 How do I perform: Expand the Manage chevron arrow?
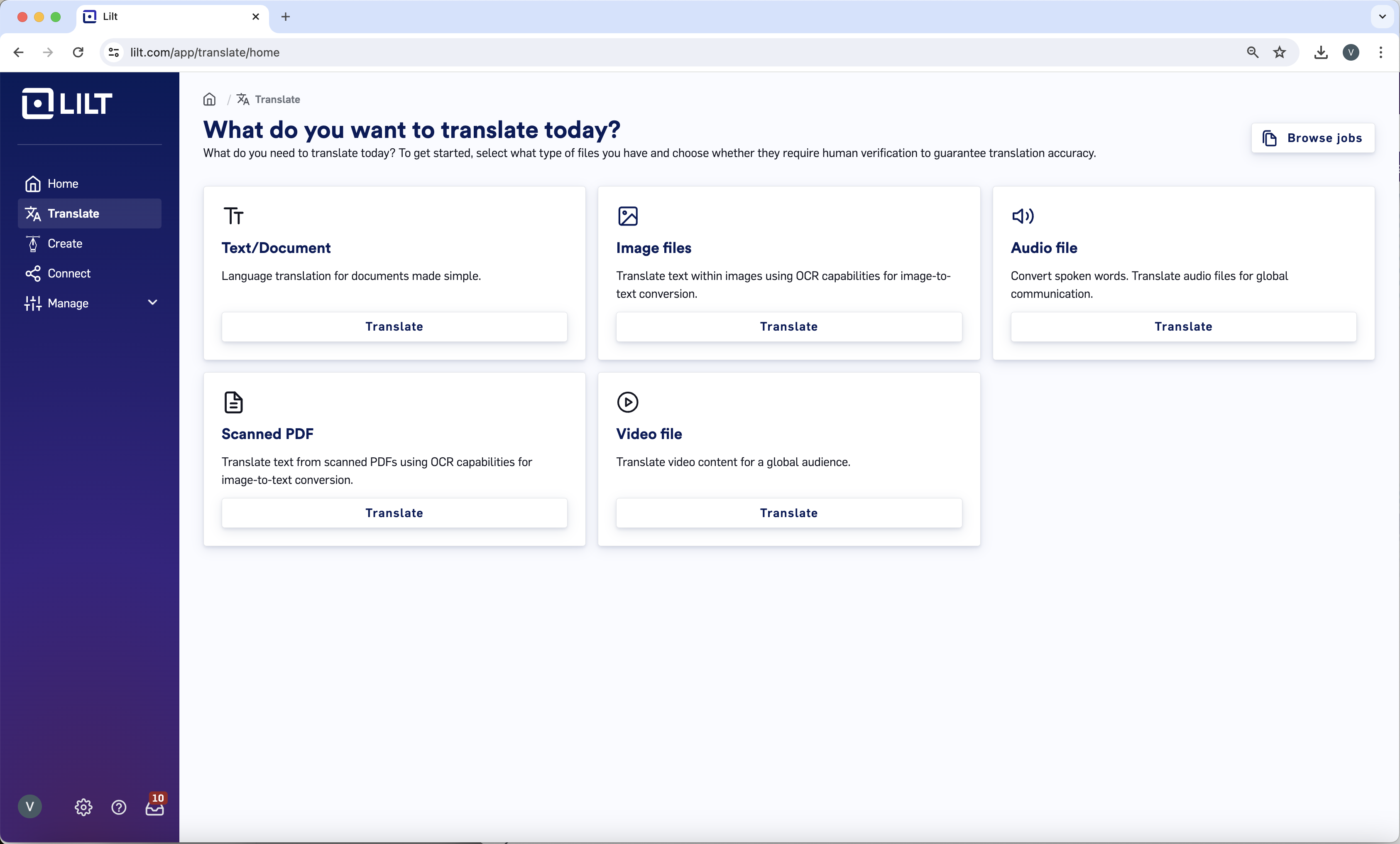click(152, 302)
